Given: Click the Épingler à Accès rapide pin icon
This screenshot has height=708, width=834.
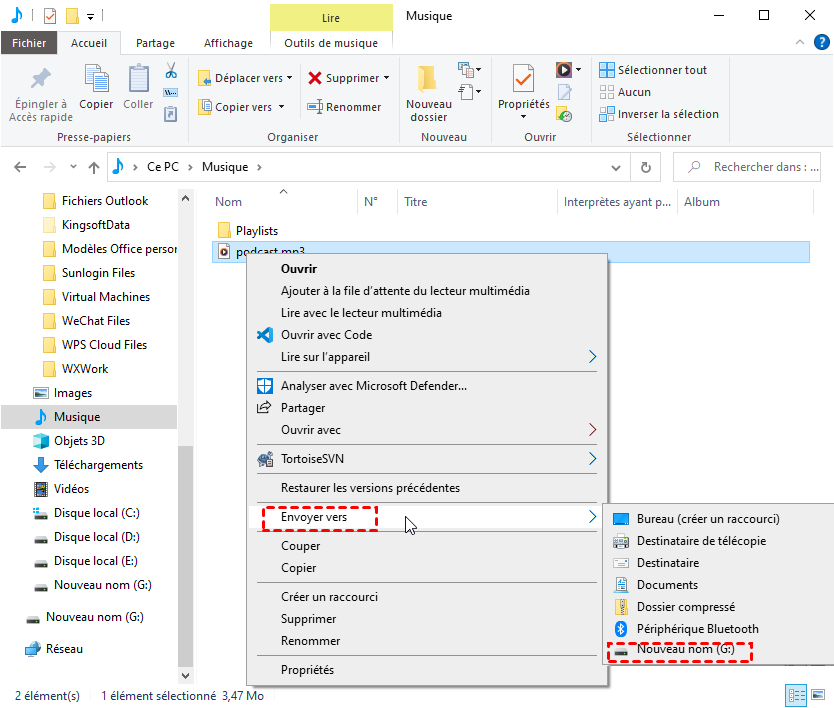Looking at the screenshot, I should pos(40,79).
